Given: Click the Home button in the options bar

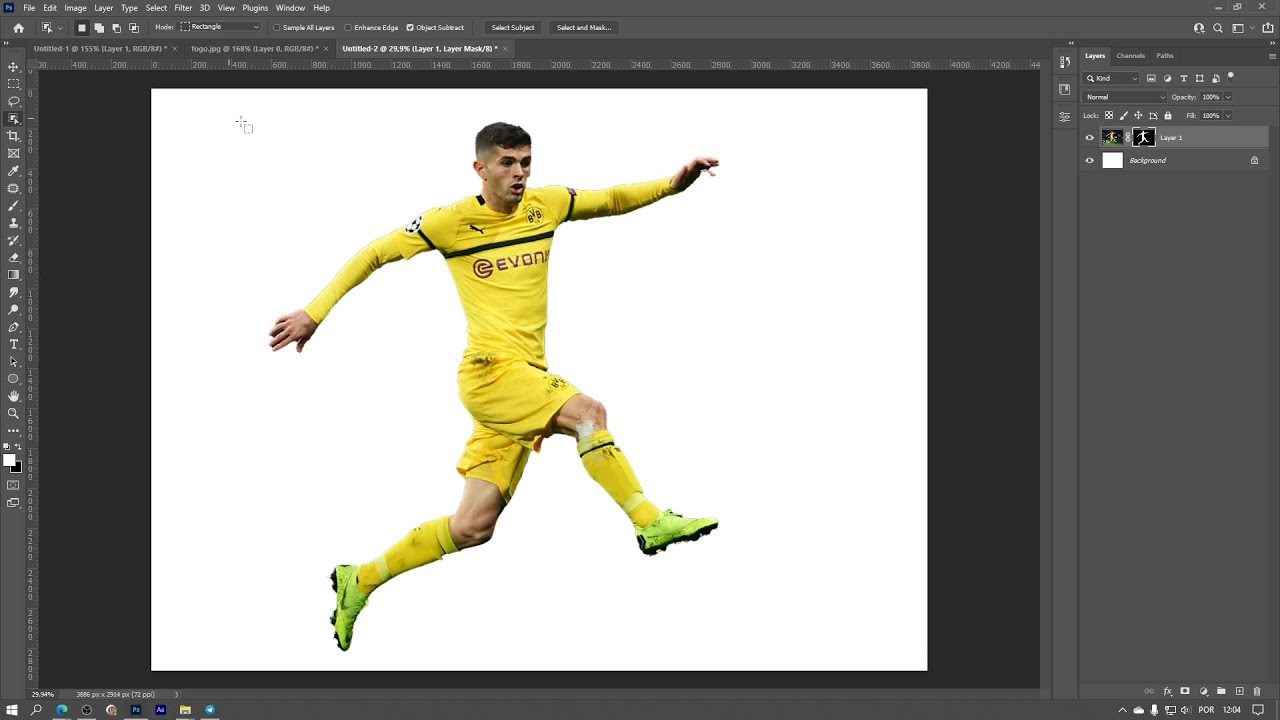Looking at the screenshot, I should click(18, 27).
